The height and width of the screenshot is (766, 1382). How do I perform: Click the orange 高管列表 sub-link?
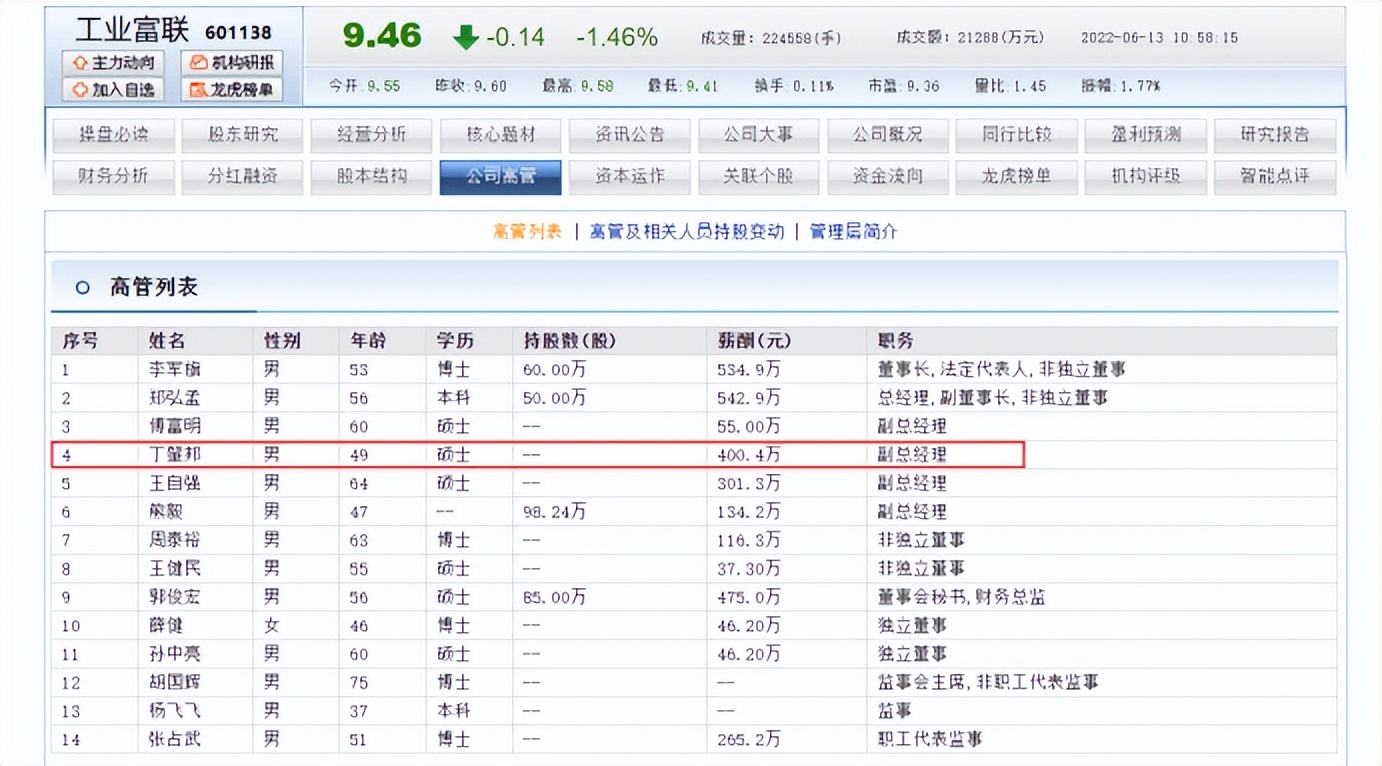(x=527, y=232)
